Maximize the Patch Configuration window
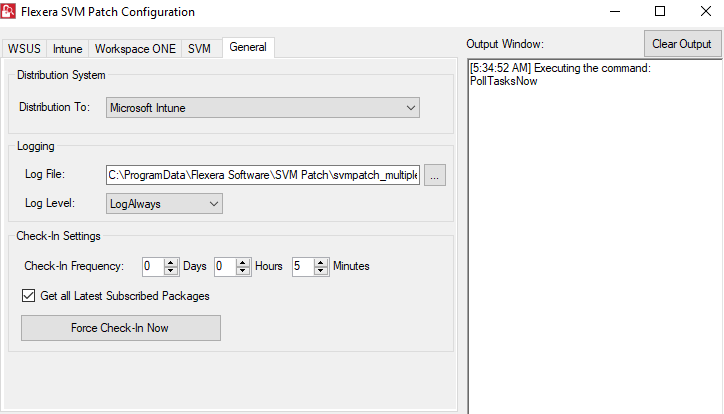Image resolution: width=724 pixels, height=414 pixels. tap(660, 12)
